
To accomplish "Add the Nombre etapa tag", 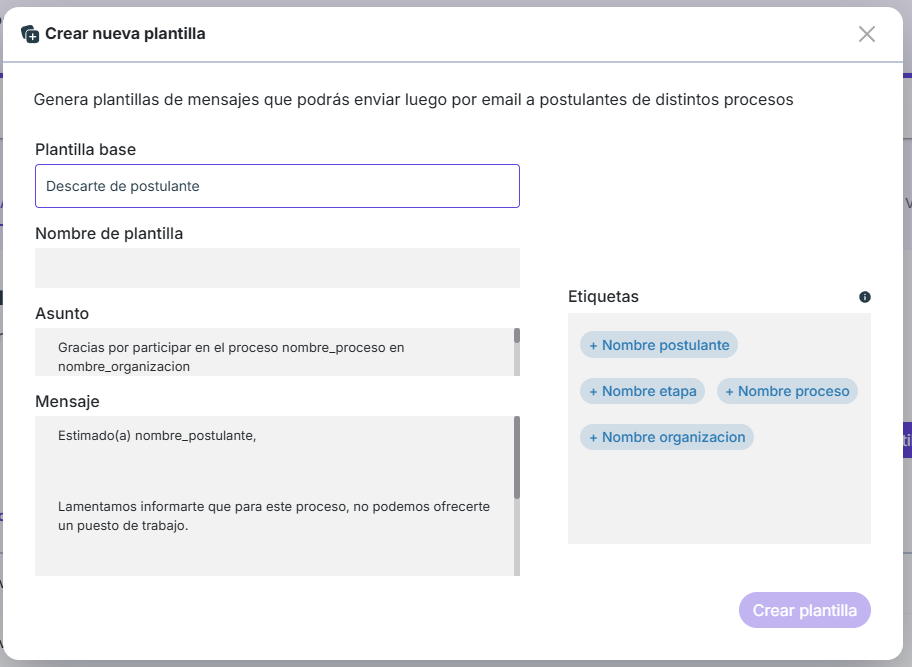I will click(643, 391).
